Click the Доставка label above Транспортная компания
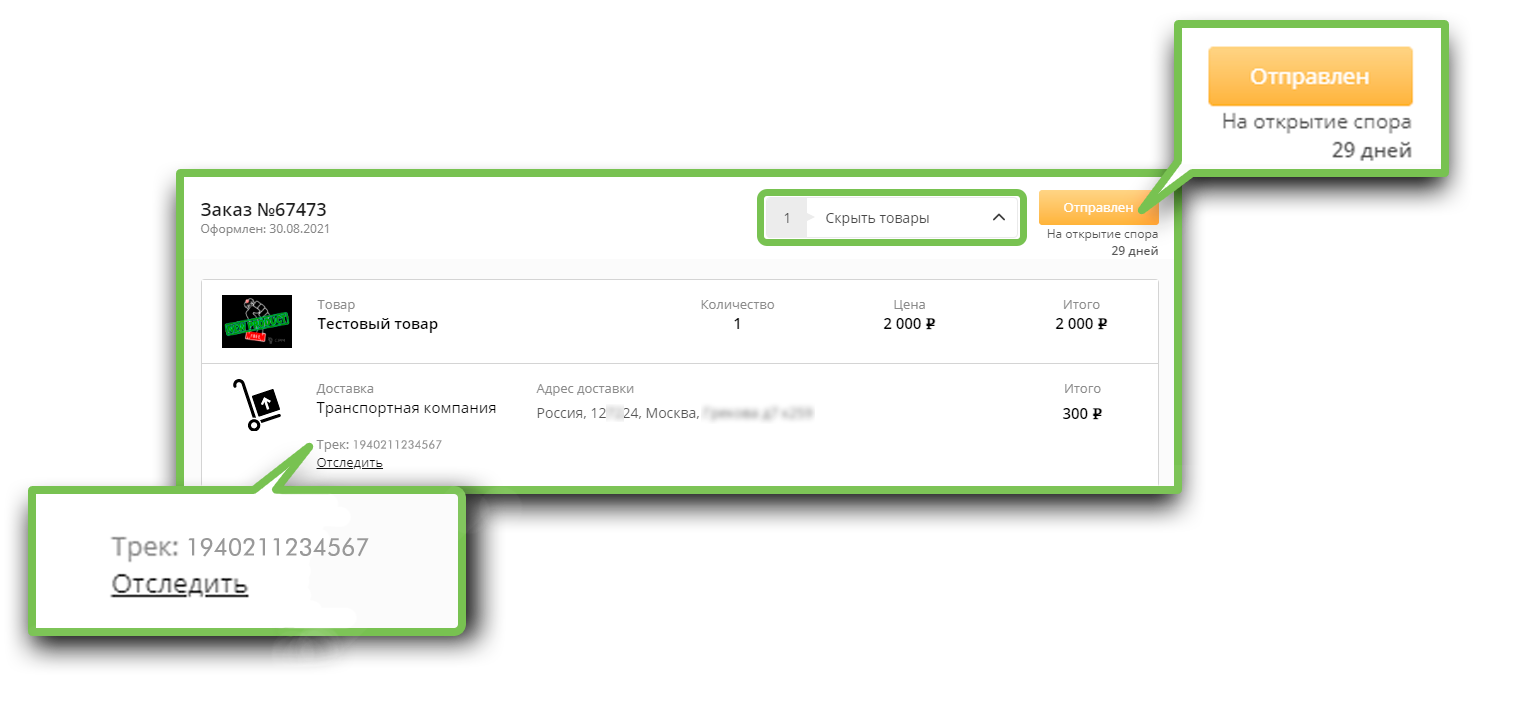The height and width of the screenshot is (724, 1526). click(345, 389)
